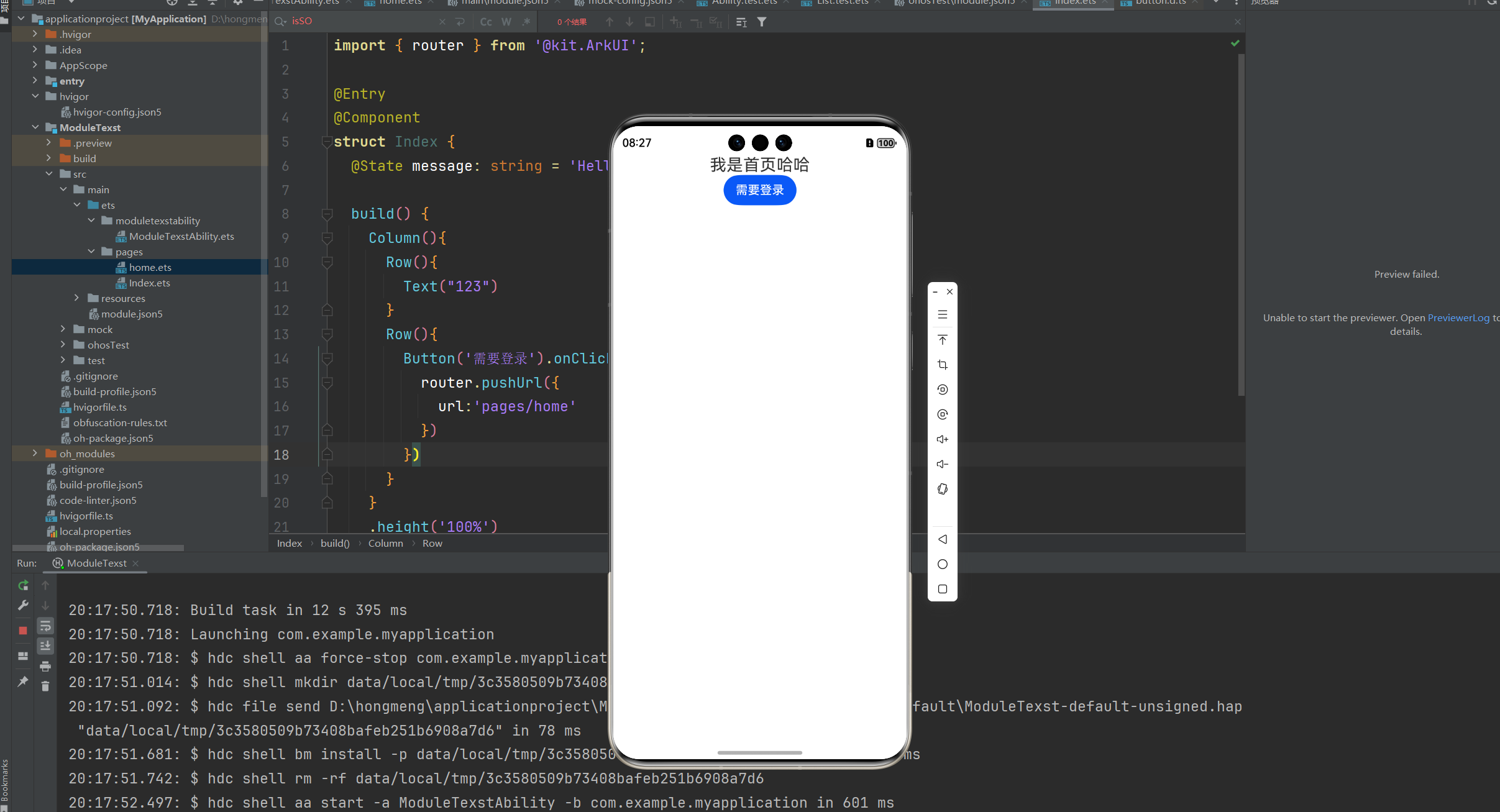Click the emulator screenshot crop icon
Viewport: 1500px width, 812px height.
(x=942, y=365)
